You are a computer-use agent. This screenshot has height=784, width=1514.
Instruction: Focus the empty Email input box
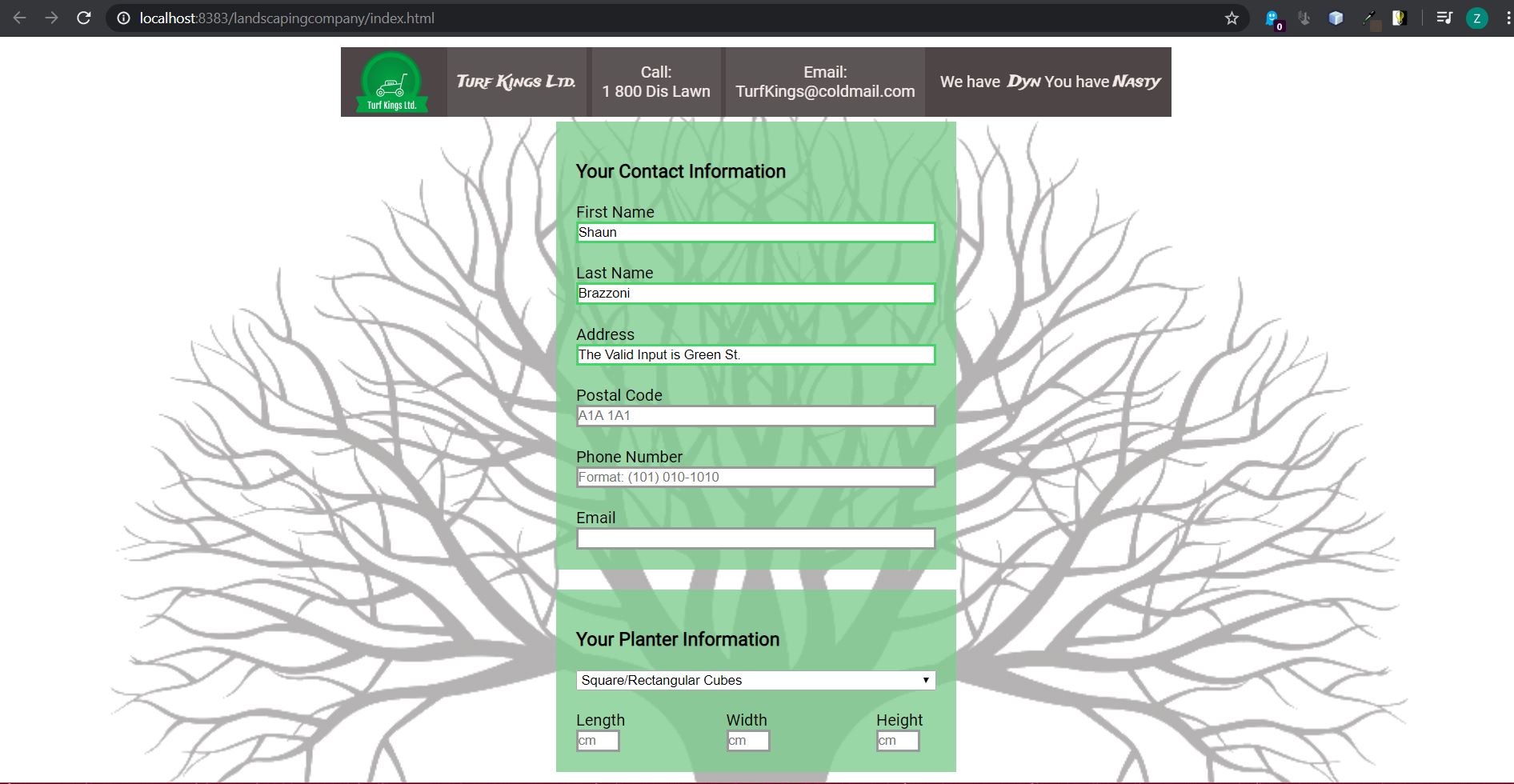(755, 538)
